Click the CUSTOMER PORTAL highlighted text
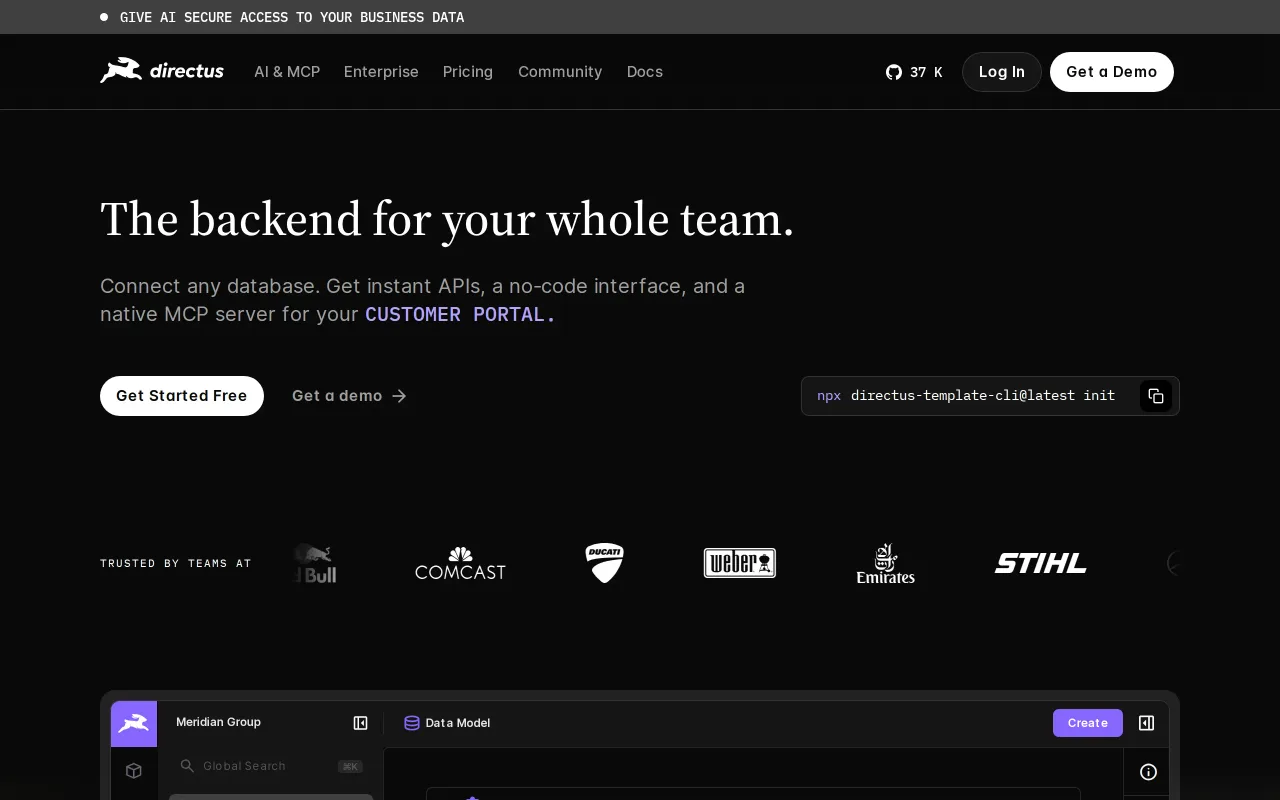This screenshot has width=1280, height=800. pos(461,314)
